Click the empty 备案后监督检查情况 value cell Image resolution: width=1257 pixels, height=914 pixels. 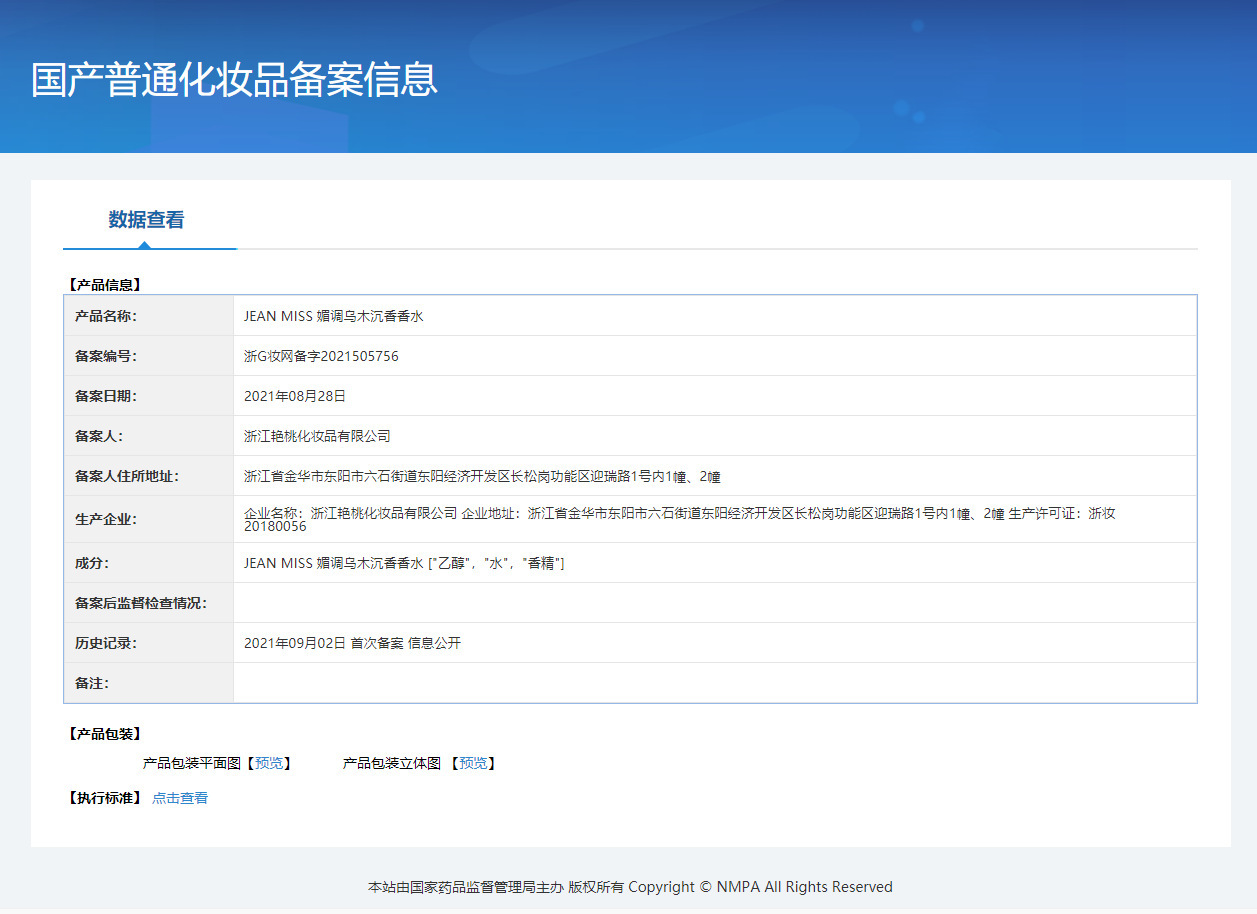tap(714, 603)
